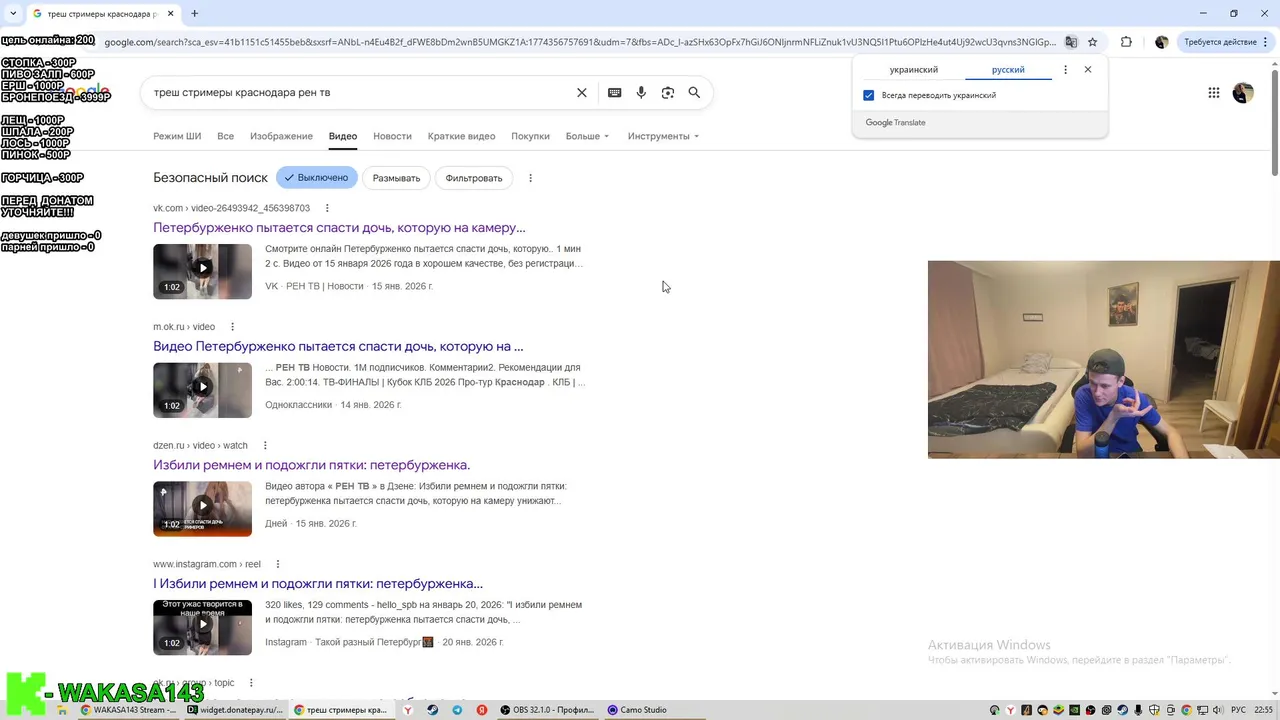The height and width of the screenshot is (720, 1280).
Task: Switch to OBS 32.1.0 taskbar window
Action: [x=547, y=710]
